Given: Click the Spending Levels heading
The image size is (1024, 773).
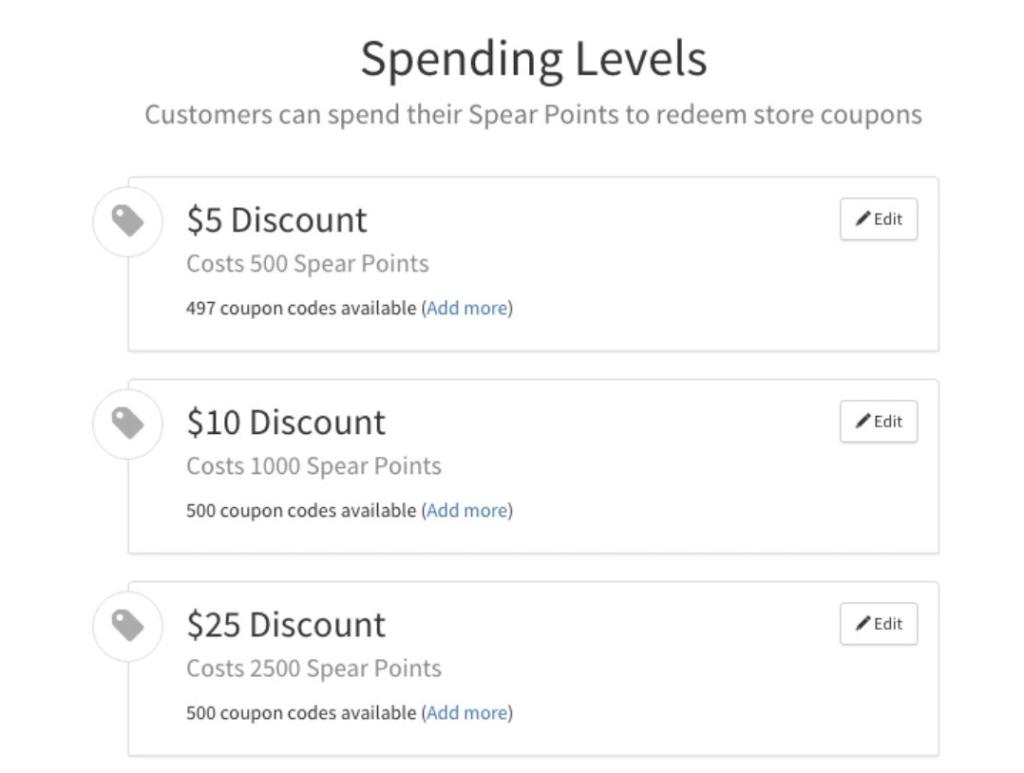Looking at the screenshot, I should (x=534, y=60).
